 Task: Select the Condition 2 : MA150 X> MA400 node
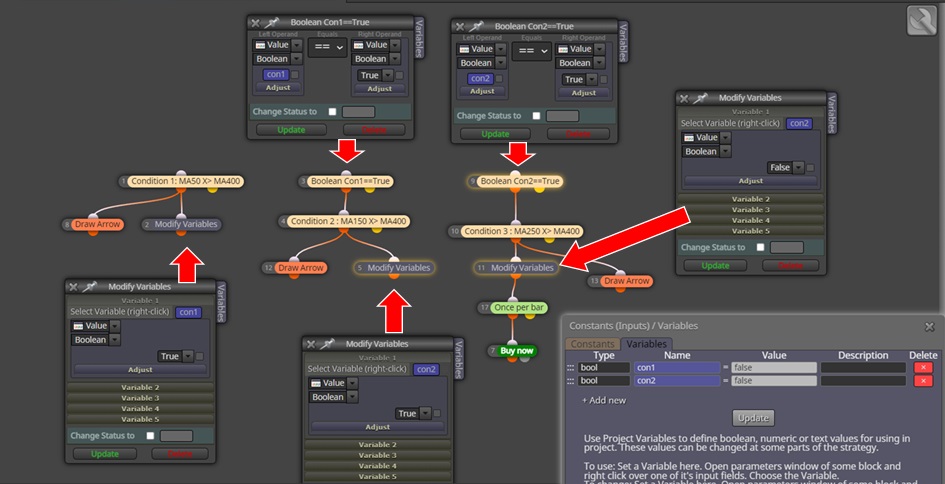point(348,221)
